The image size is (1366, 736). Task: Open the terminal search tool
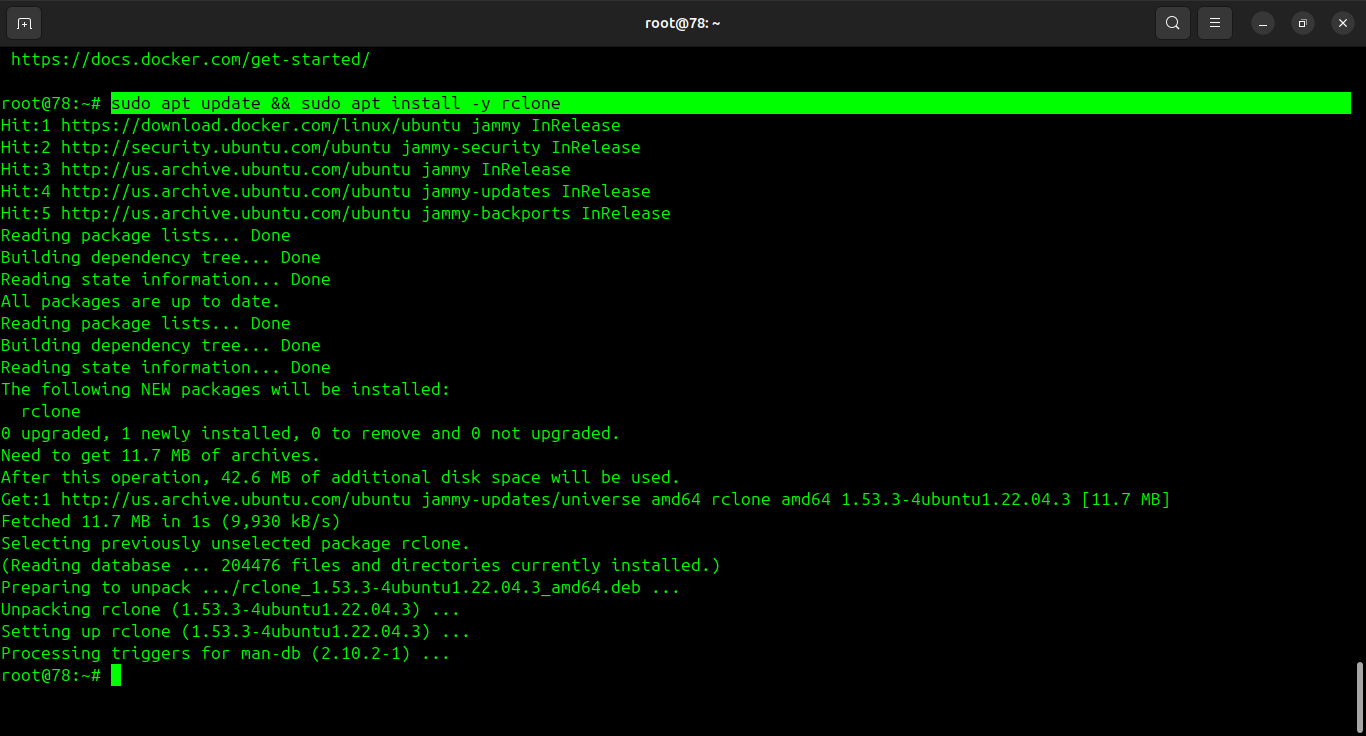[1172, 23]
